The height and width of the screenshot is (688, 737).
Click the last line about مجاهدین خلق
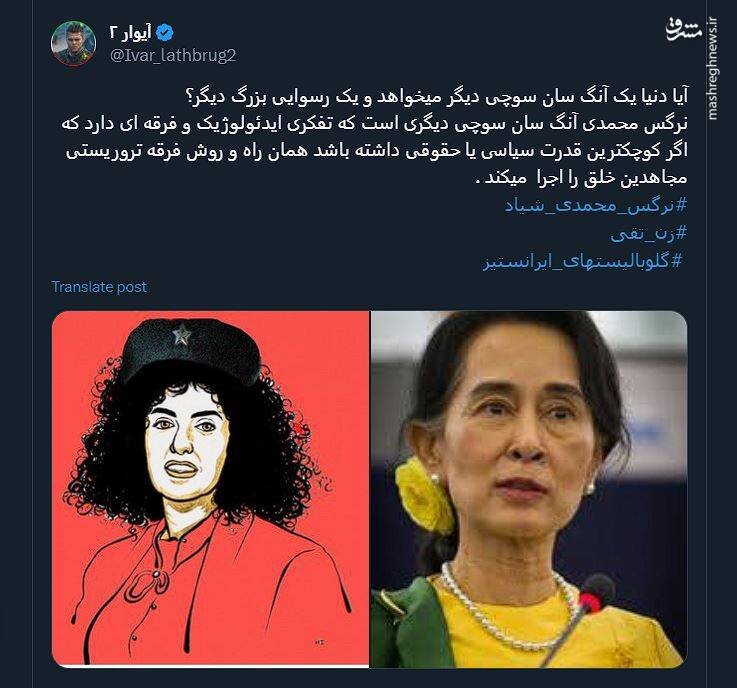(581, 178)
